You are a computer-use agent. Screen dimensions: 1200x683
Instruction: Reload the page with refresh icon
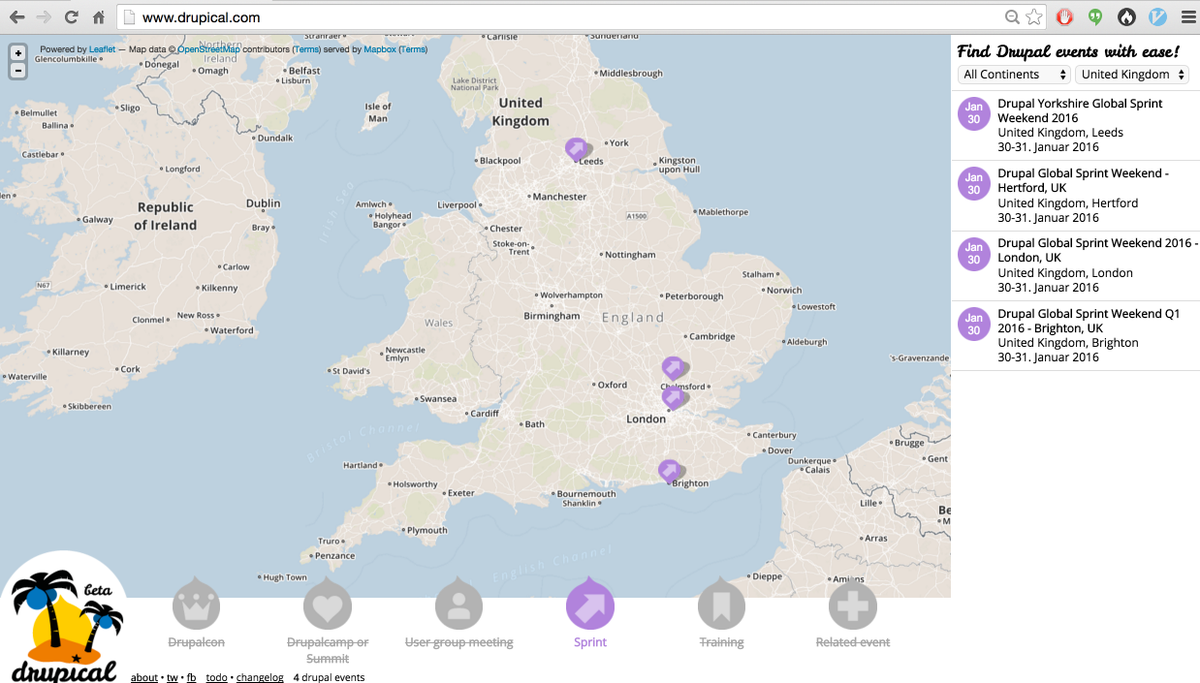click(x=71, y=17)
